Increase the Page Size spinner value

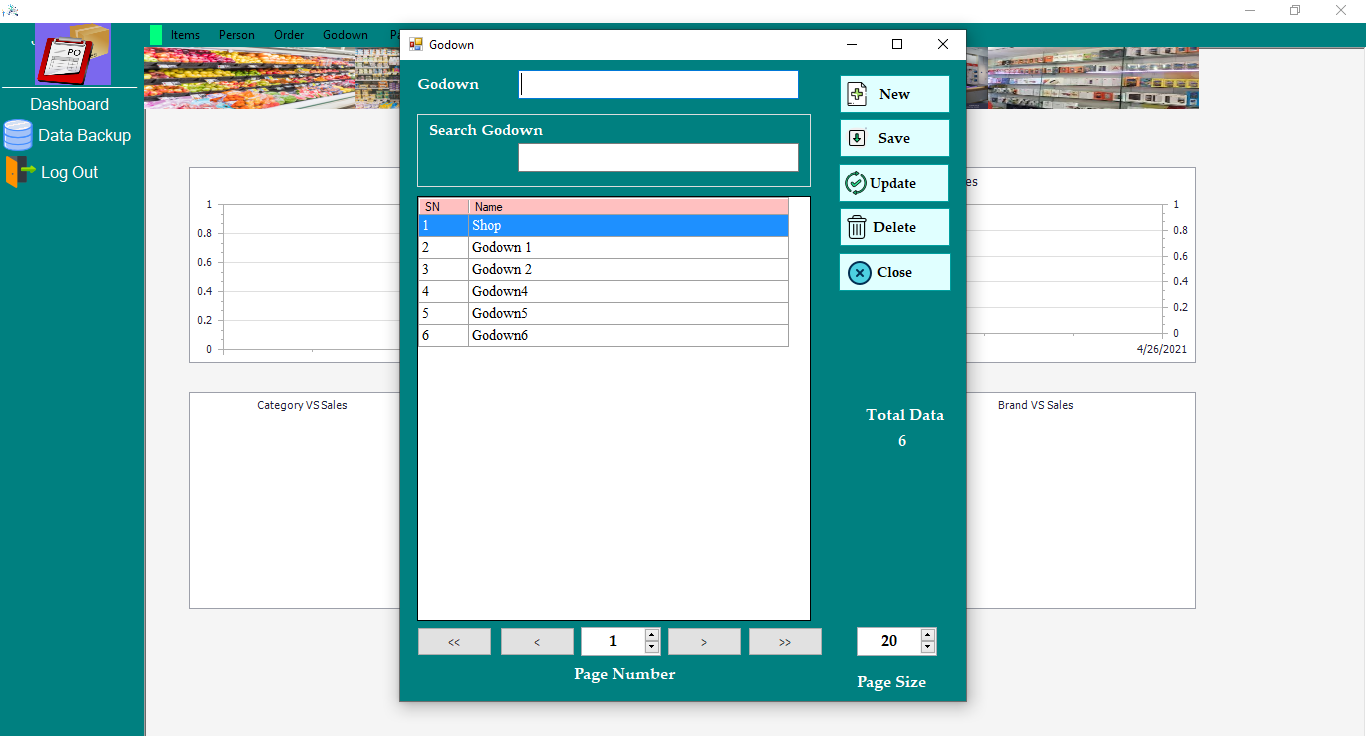tap(927, 635)
